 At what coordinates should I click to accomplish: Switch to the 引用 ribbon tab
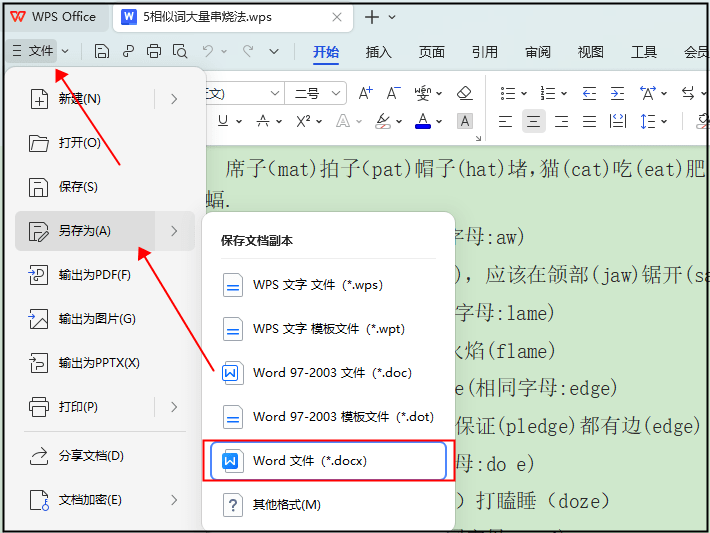(485, 52)
